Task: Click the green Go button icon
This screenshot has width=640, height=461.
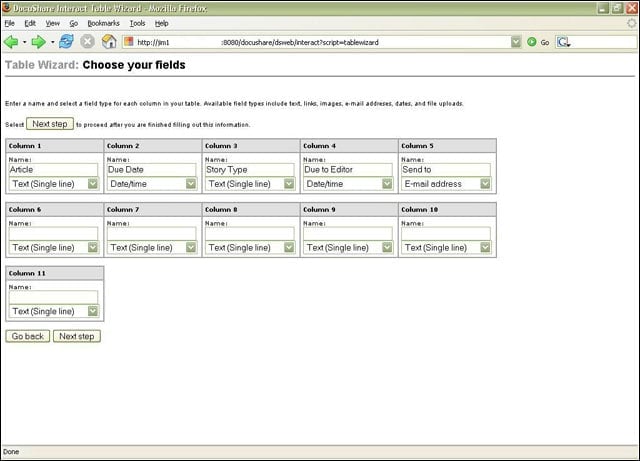Action: coord(532,42)
